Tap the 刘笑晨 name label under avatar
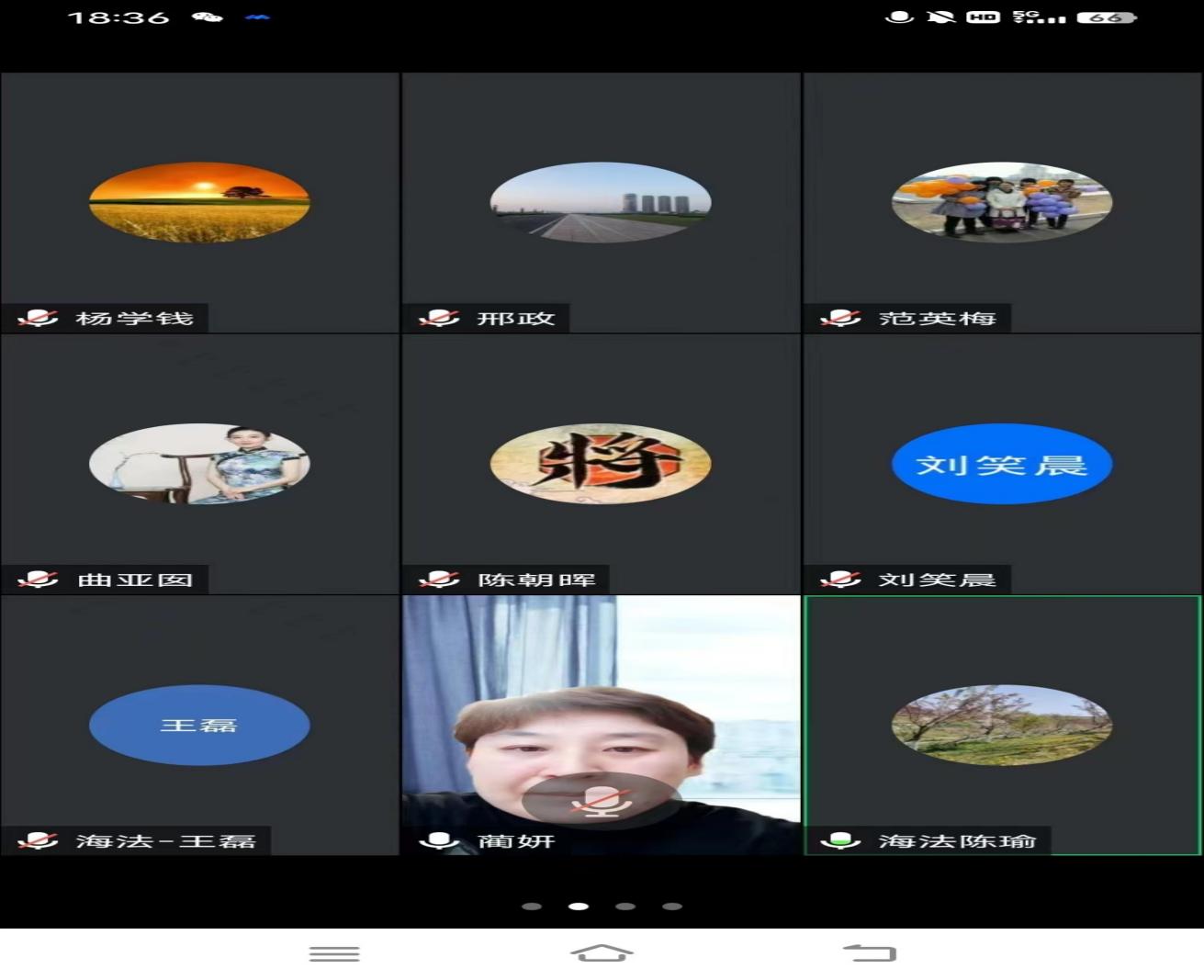Image resolution: width=1204 pixels, height=980 pixels. click(937, 580)
